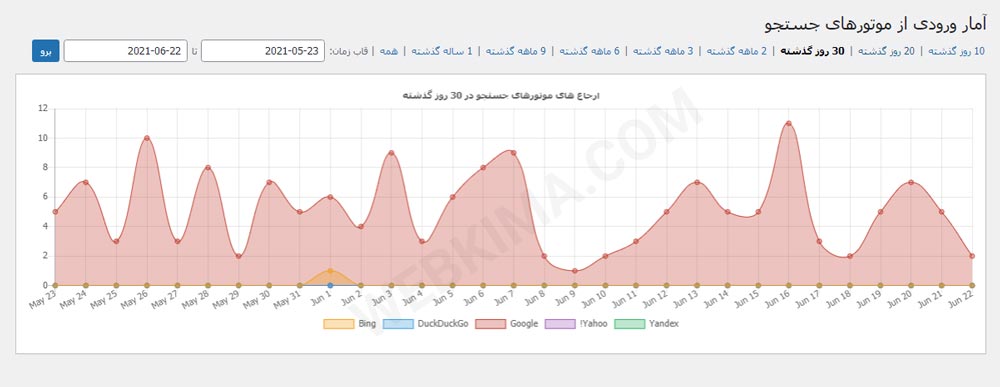Click the Jun 1 x-axis label
Viewport: 1000px width, 387px height.
coord(320,298)
